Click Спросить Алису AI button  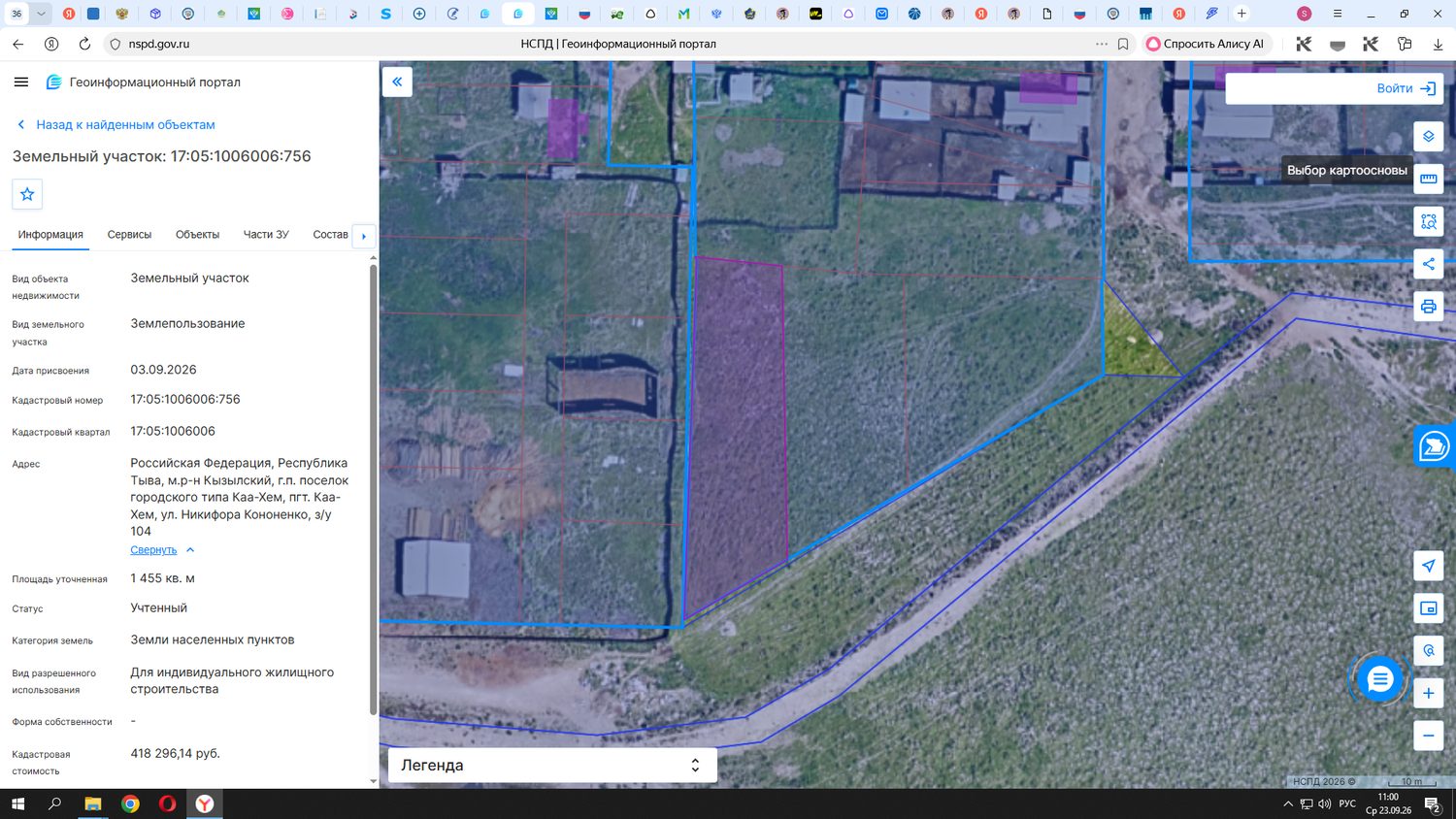click(x=1206, y=44)
